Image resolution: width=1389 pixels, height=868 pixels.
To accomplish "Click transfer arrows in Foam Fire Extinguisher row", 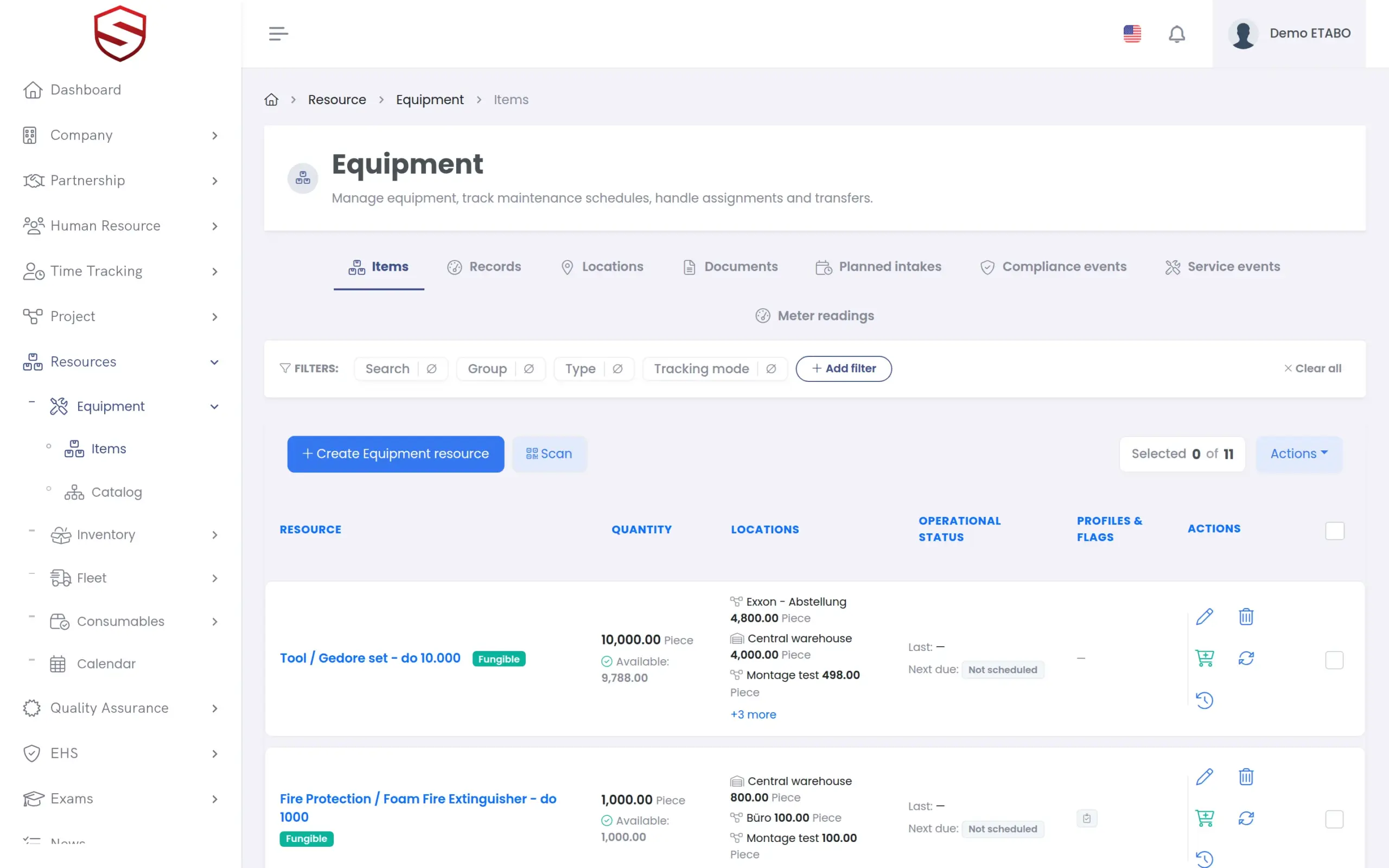I will tap(1246, 818).
